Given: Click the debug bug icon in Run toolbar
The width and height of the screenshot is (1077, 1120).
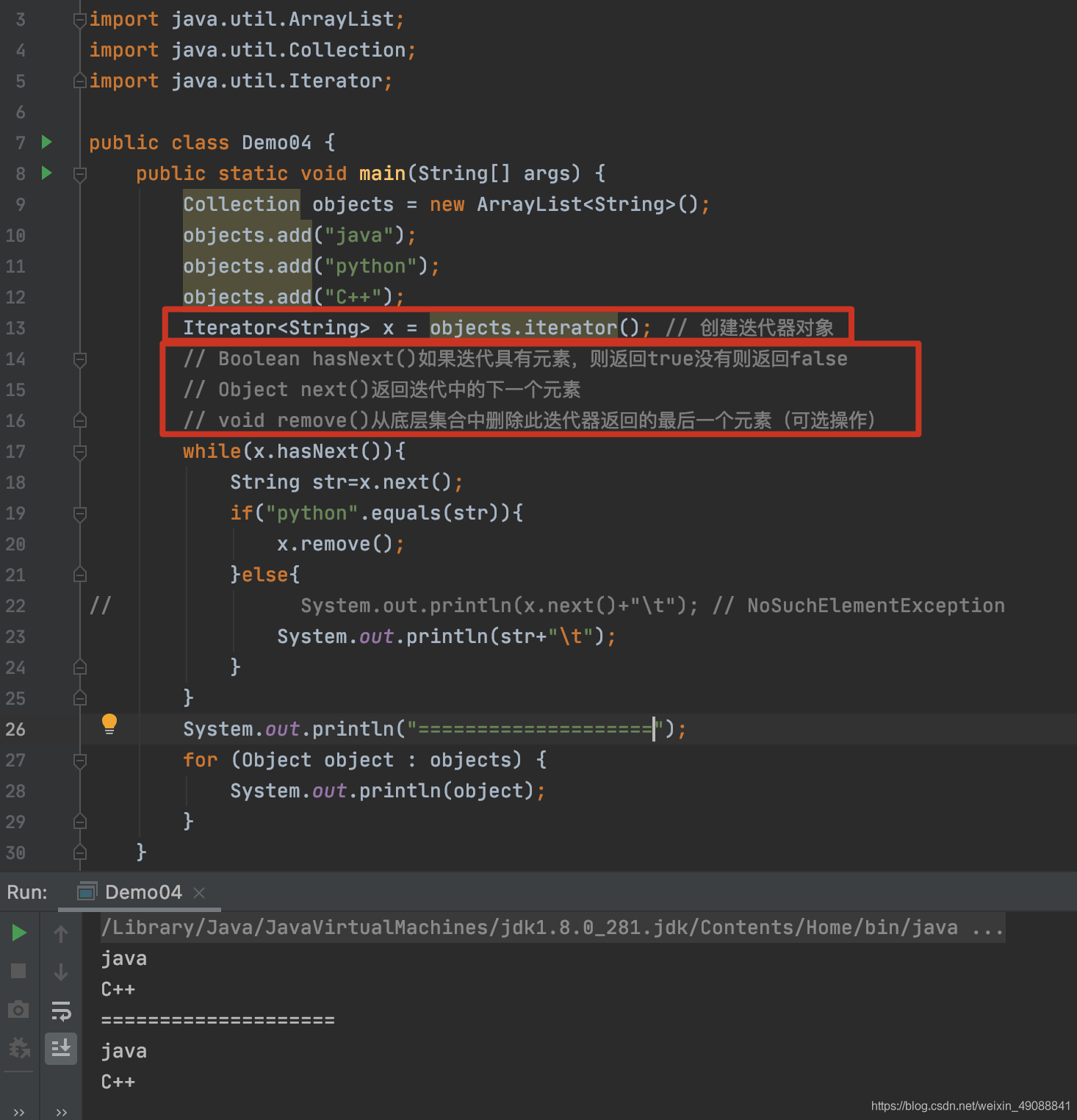Looking at the screenshot, I should tap(19, 1047).
